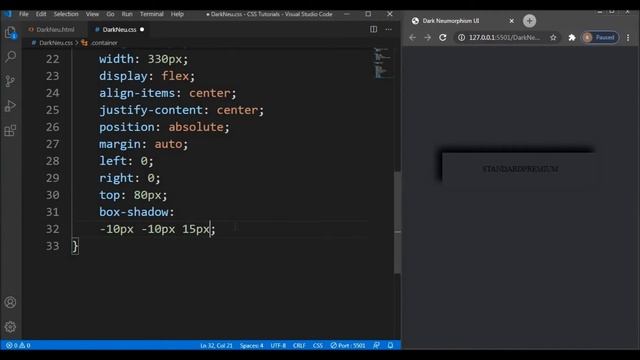Open the Extensions view
Viewport: 640px width, 360px height.
pyautogui.click(x=11, y=131)
